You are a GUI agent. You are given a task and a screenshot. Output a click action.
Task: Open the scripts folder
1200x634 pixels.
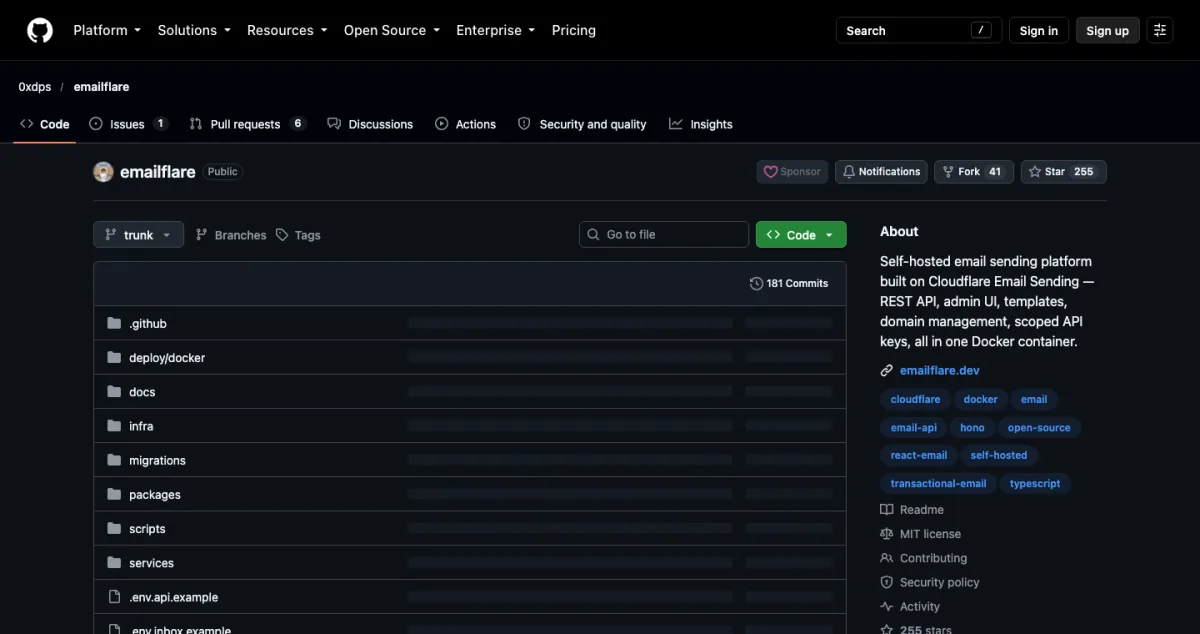(x=147, y=528)
